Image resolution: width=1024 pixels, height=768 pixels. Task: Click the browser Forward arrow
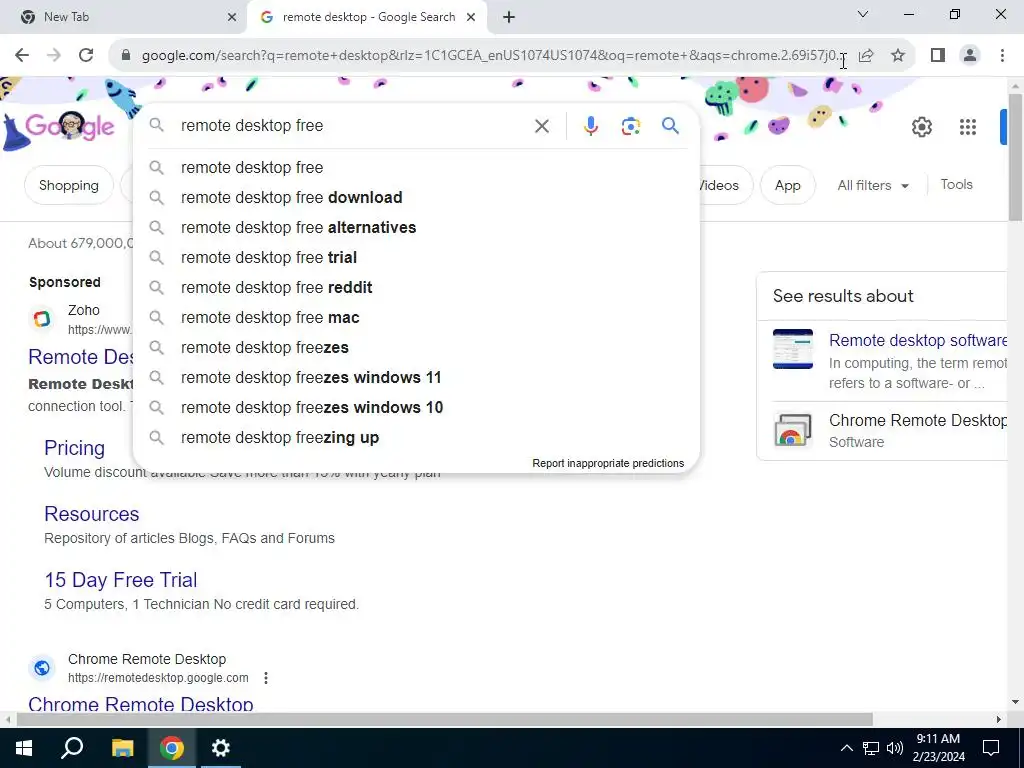coord(54,56)
